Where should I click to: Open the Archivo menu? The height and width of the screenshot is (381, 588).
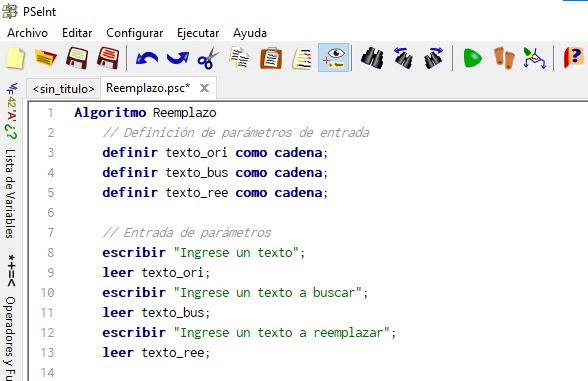[27, 33]
